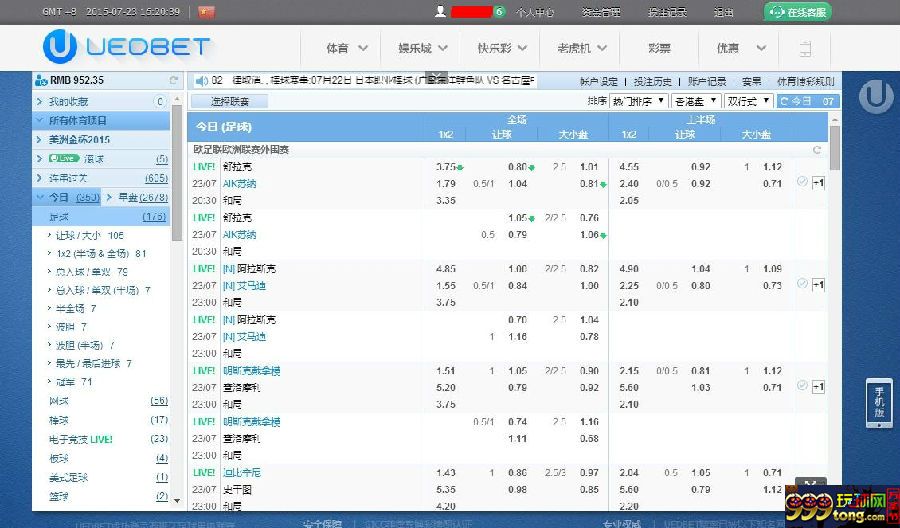900x528 pixels.
Task: Click the AIK team name in first match
Action: point(239,184)
